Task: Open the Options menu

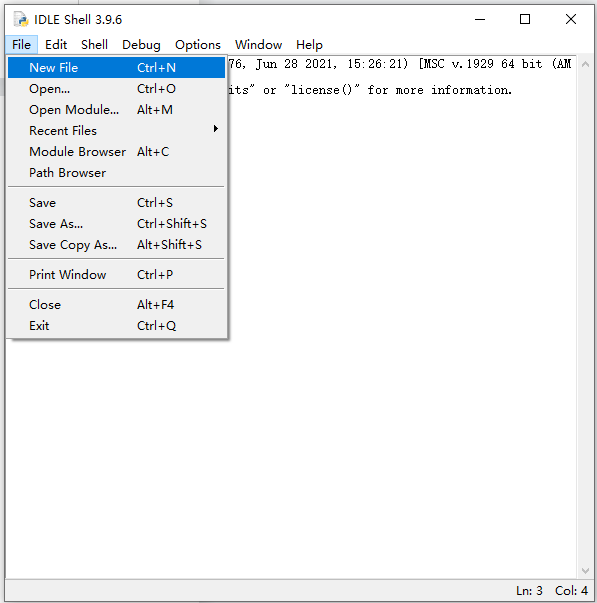Action: tap(198, 45)
